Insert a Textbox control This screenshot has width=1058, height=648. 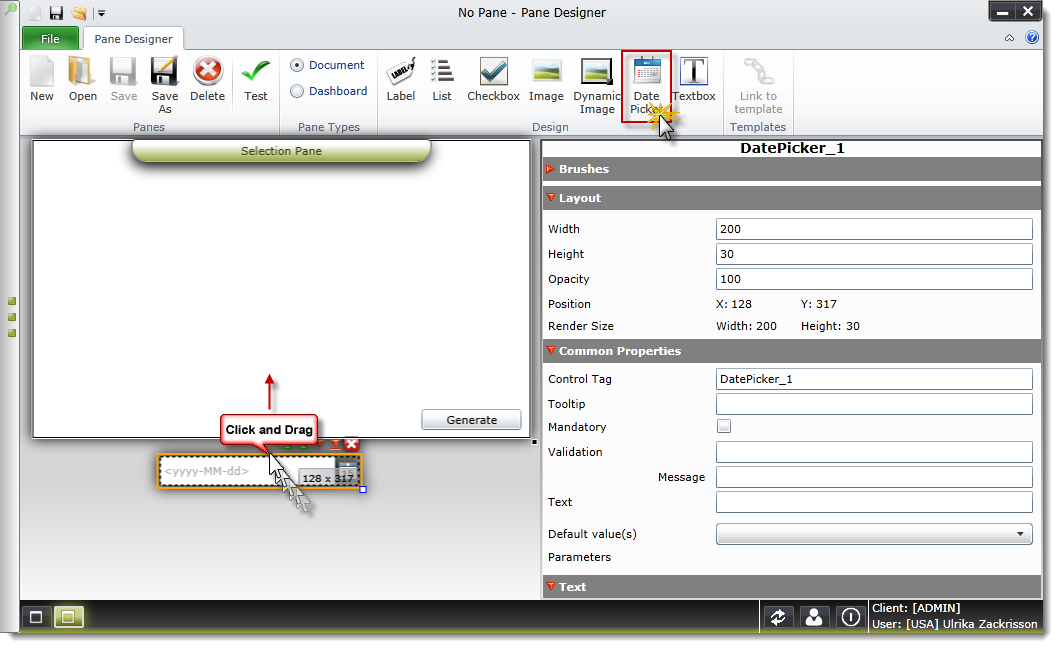(x=694, y=80)
